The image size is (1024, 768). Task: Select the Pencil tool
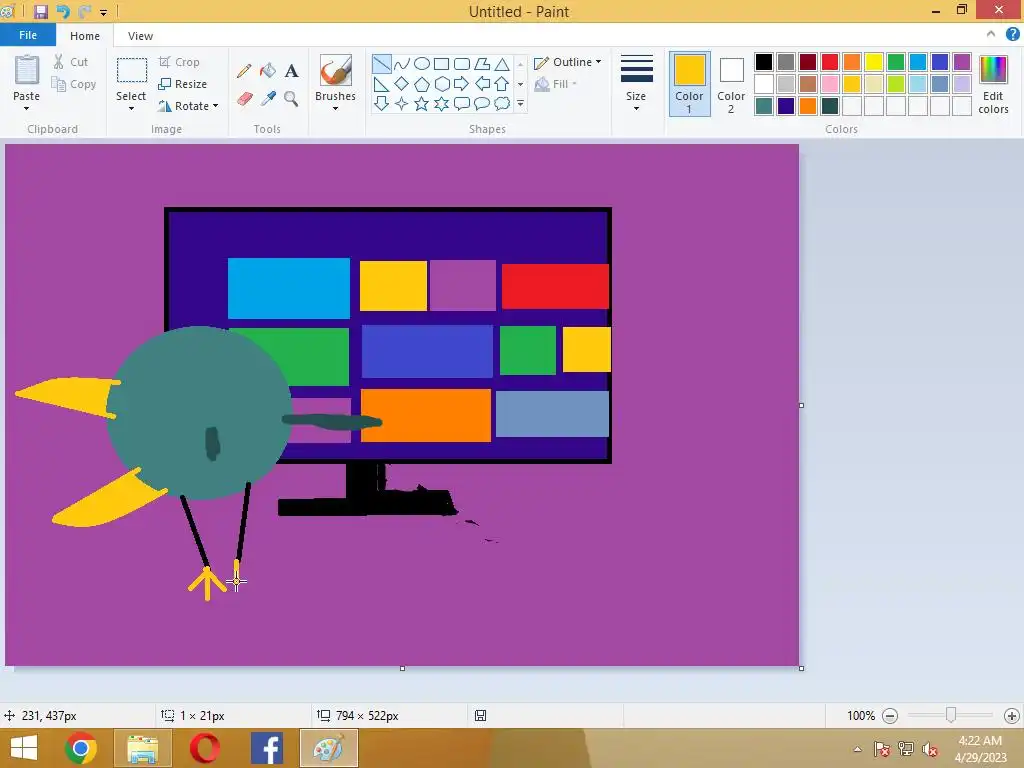[x=244, y=71]
